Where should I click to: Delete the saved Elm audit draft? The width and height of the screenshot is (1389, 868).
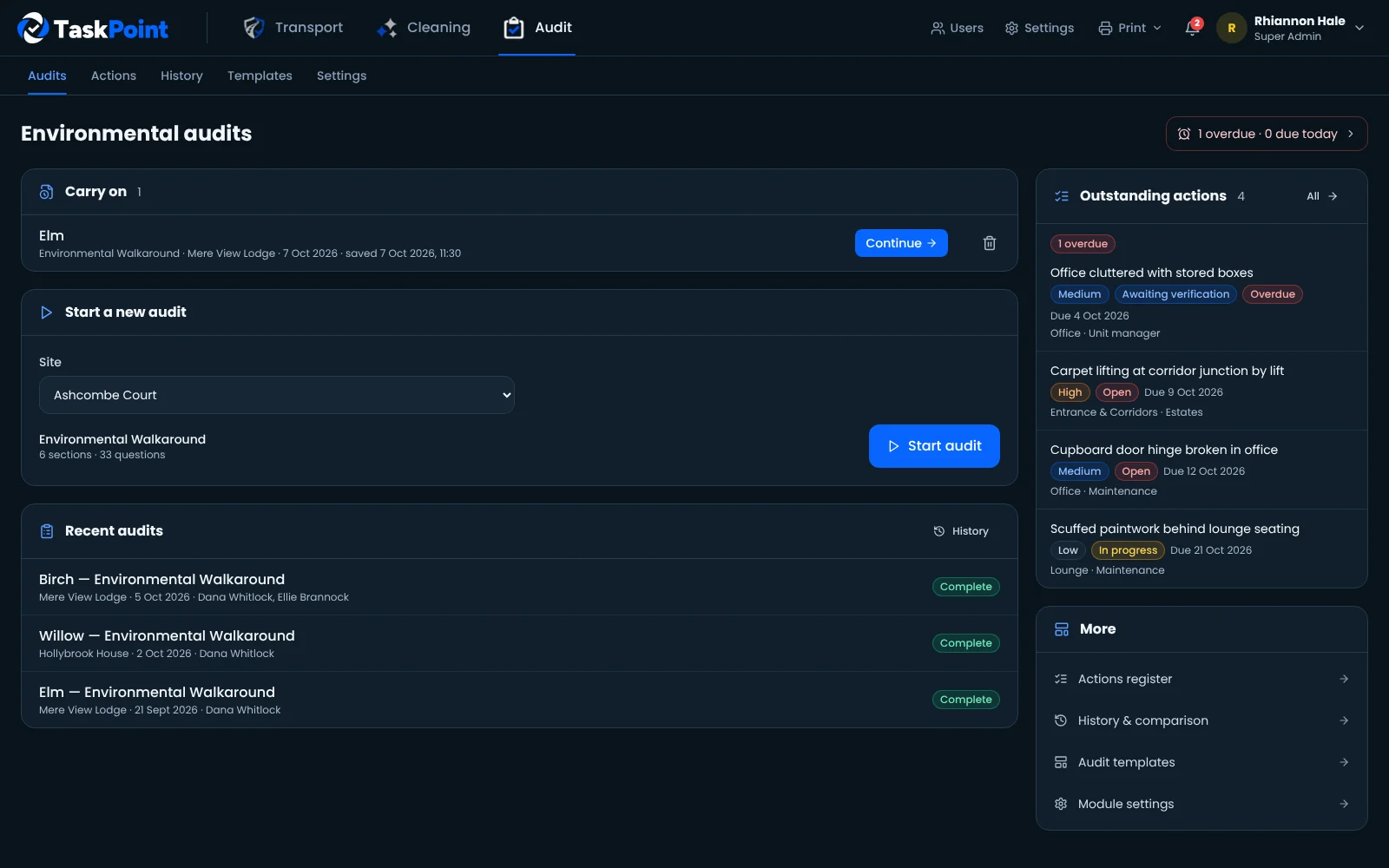click(x=989, y=243)
